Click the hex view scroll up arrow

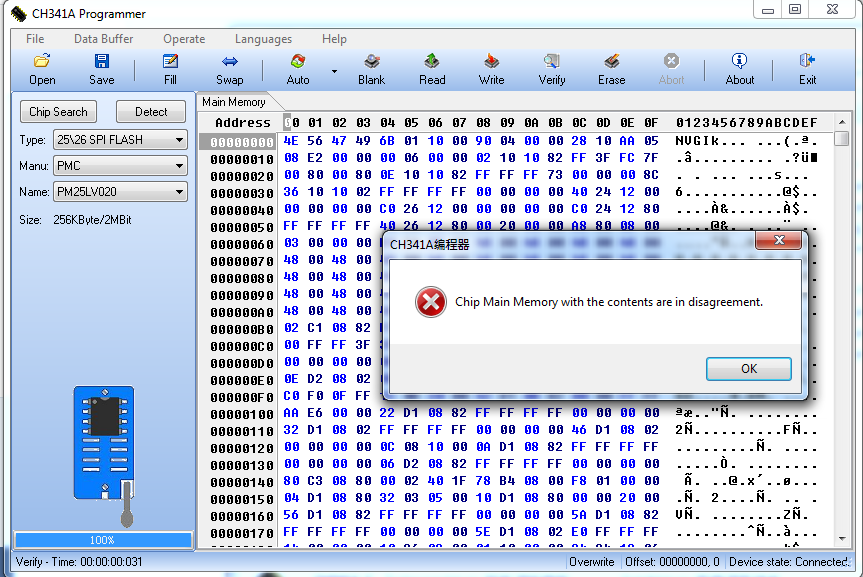(842, 122)
